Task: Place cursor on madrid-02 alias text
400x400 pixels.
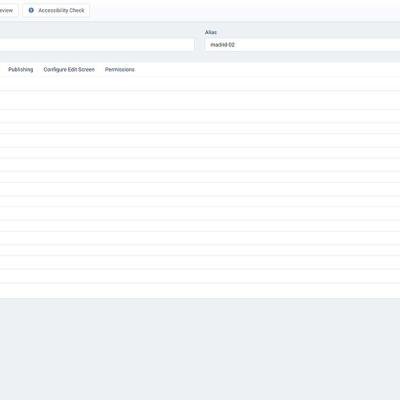Action: [x=222, y=45]
